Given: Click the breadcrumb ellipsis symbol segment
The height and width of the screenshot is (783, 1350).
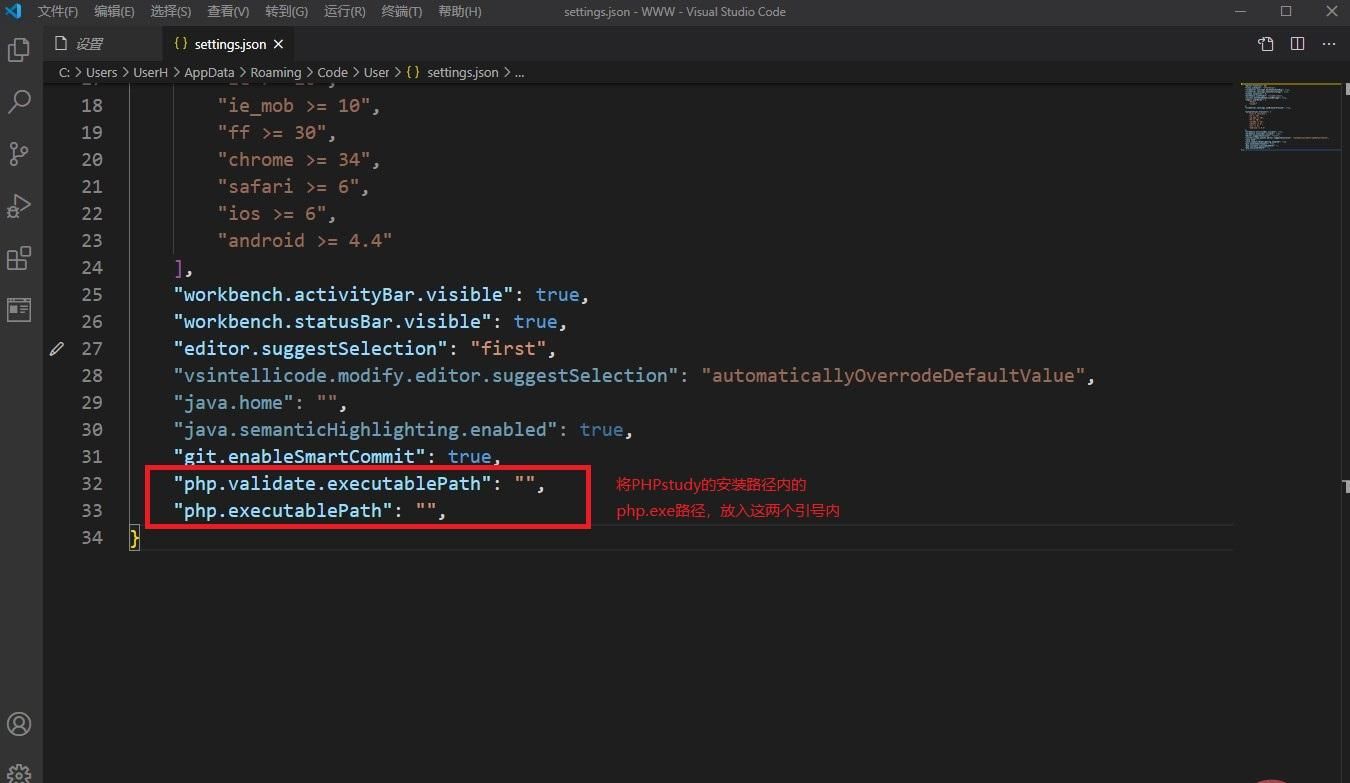Looking at the screenshot, I should [519, 72].
